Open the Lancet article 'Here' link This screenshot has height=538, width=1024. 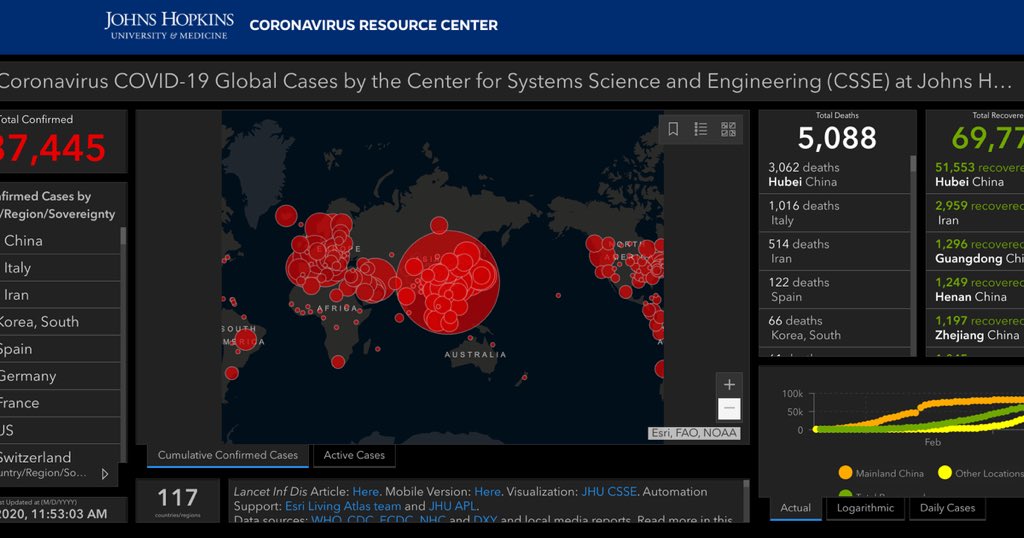coord(366,492)
